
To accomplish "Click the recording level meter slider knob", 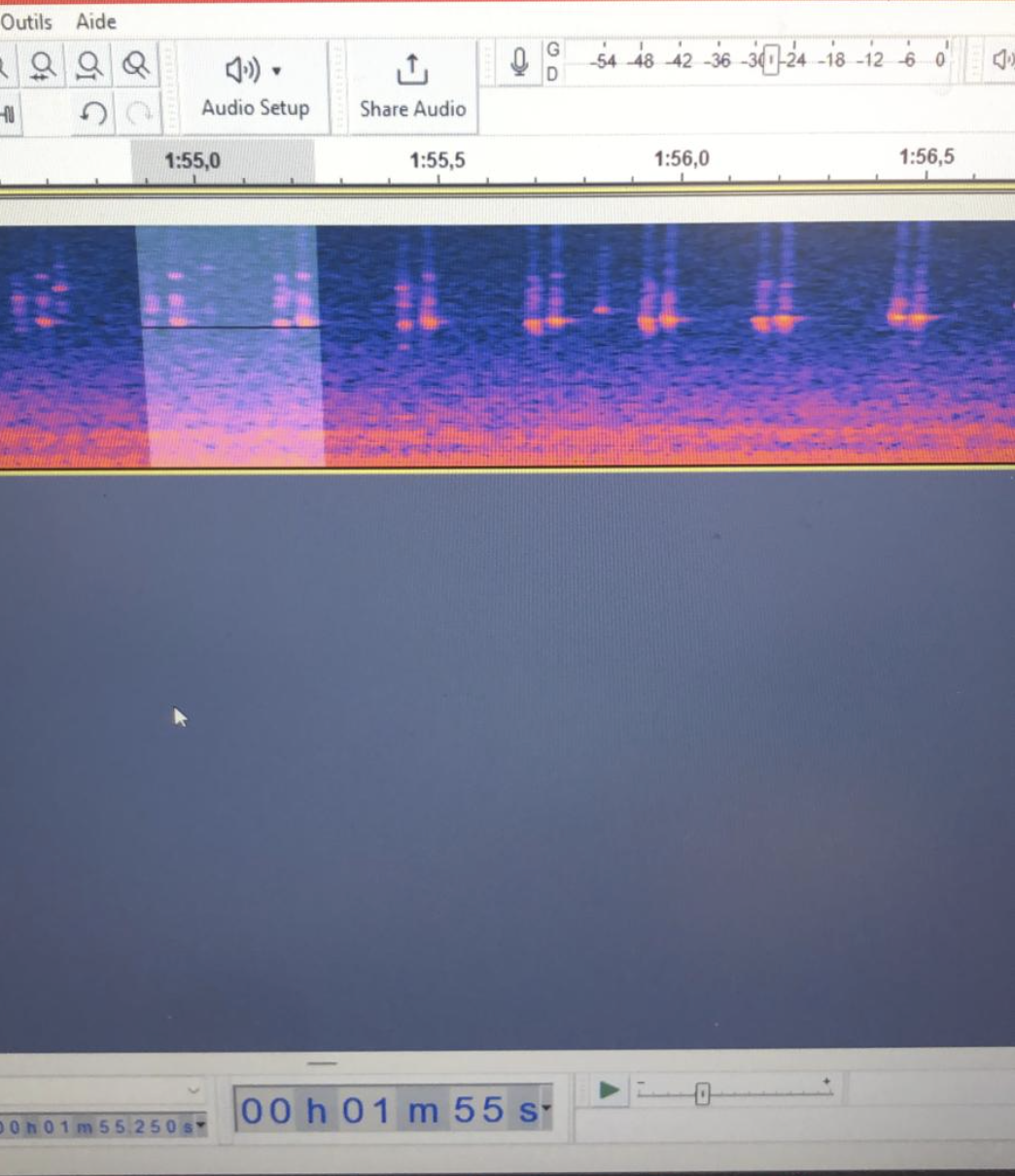I will [771, 62].
